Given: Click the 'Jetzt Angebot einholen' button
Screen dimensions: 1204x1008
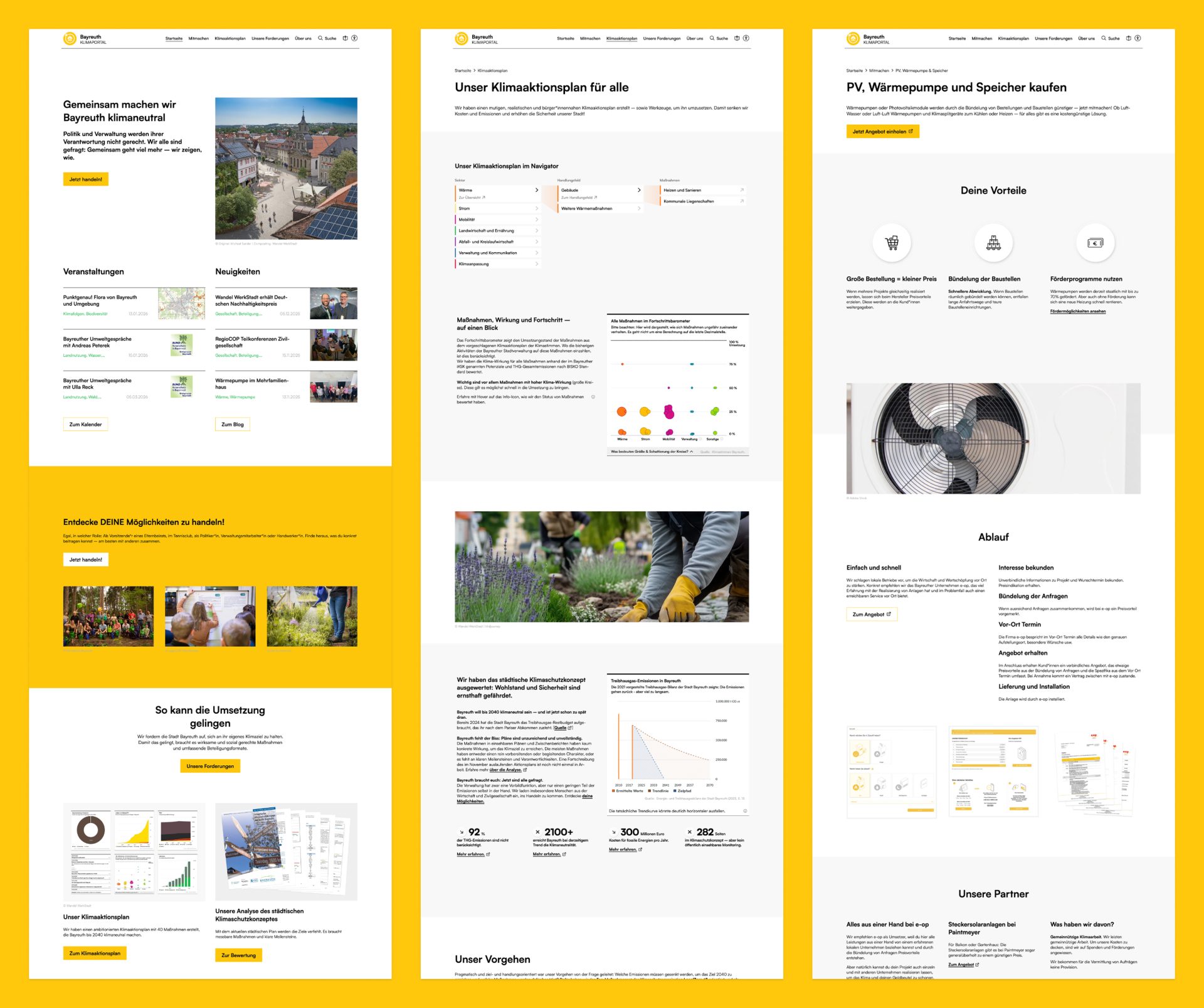Looking at the screenshot, I should [883, 132].
